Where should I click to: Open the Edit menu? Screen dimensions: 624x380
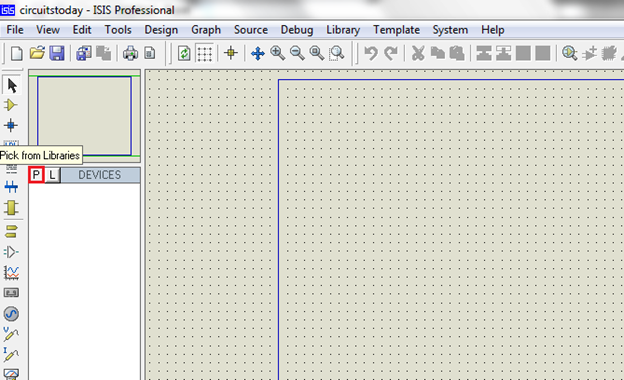[82, 30]
